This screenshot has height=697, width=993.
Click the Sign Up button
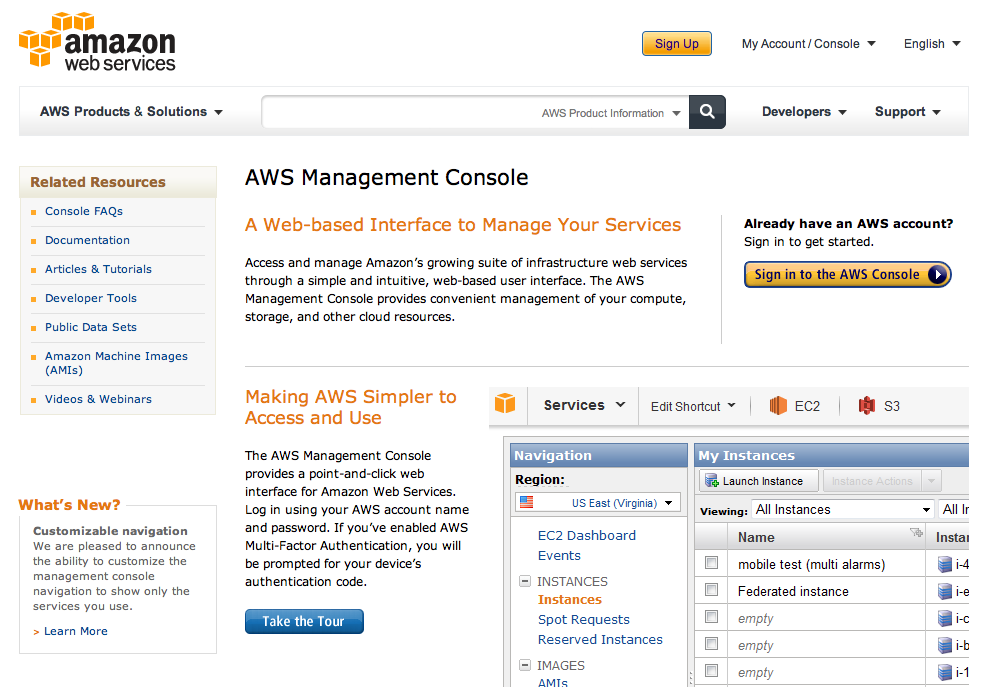pyautogui.click(x=676, y=44)
